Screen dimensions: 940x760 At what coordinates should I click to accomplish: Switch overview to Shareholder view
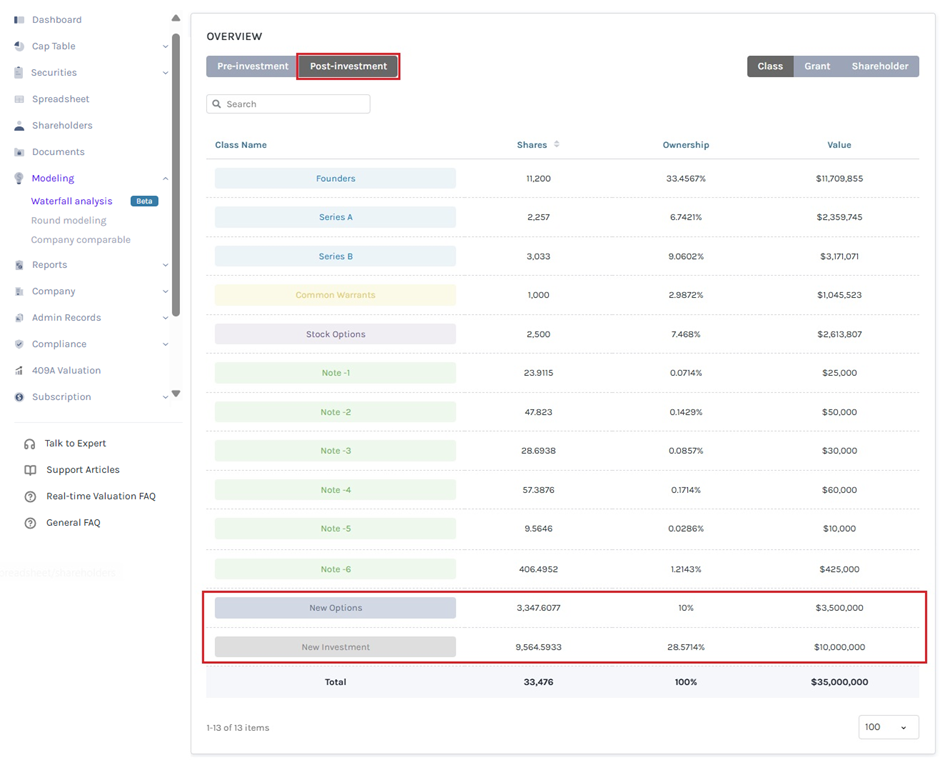879,66
